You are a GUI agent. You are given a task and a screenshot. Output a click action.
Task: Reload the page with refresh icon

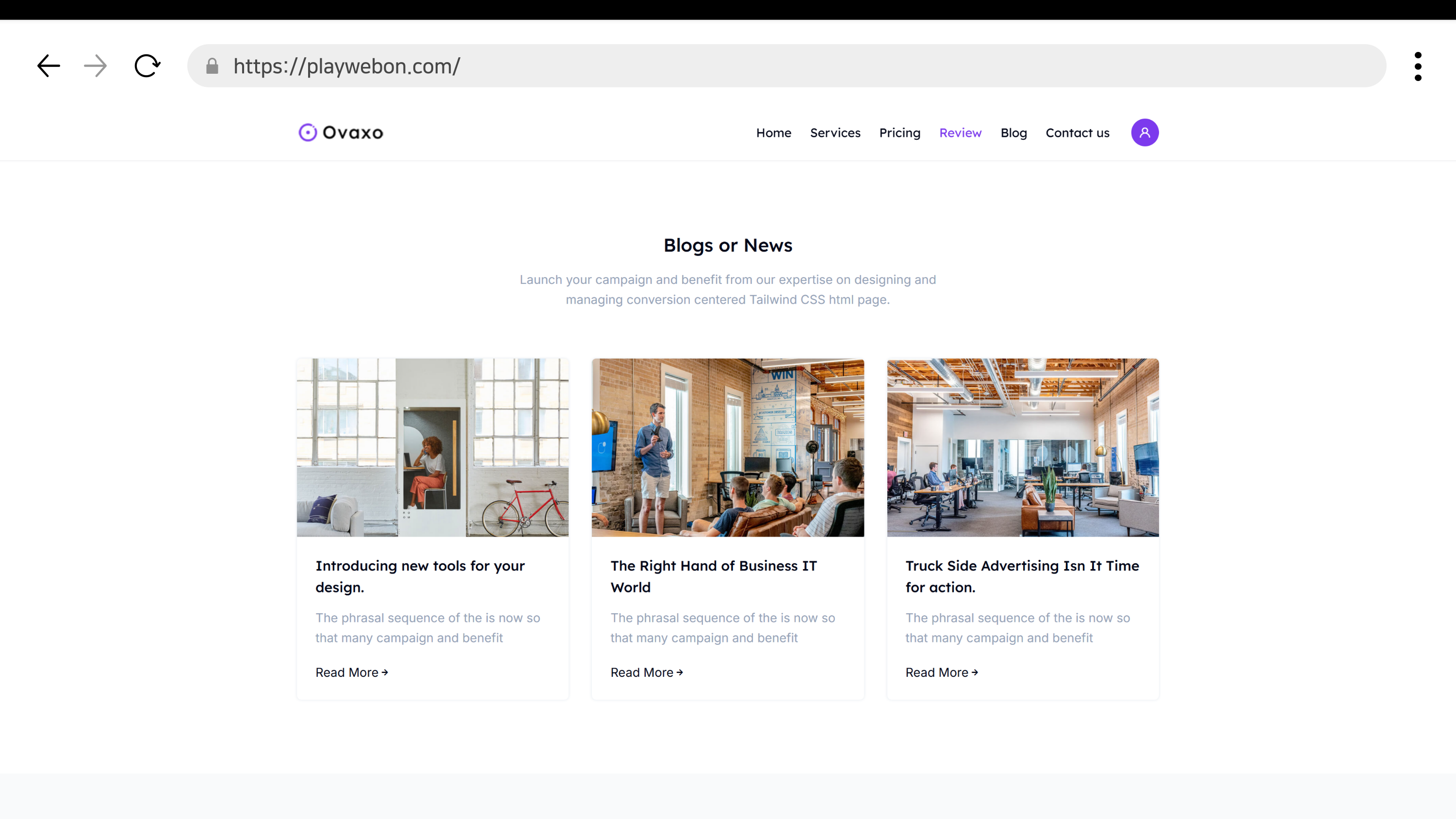pyautogui.click(x=147, y=66)
